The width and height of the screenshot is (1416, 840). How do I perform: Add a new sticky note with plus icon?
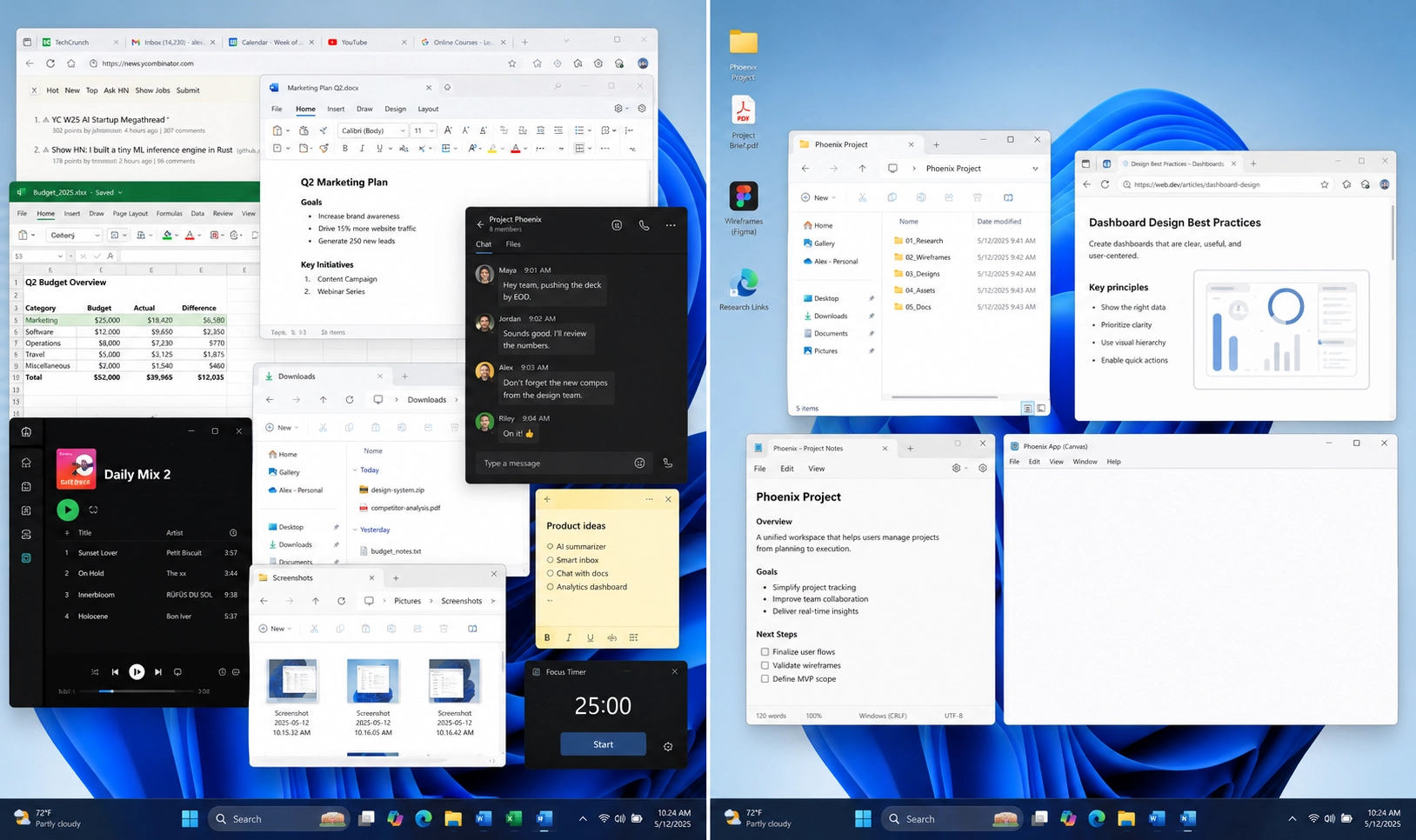tap(547, 499)
